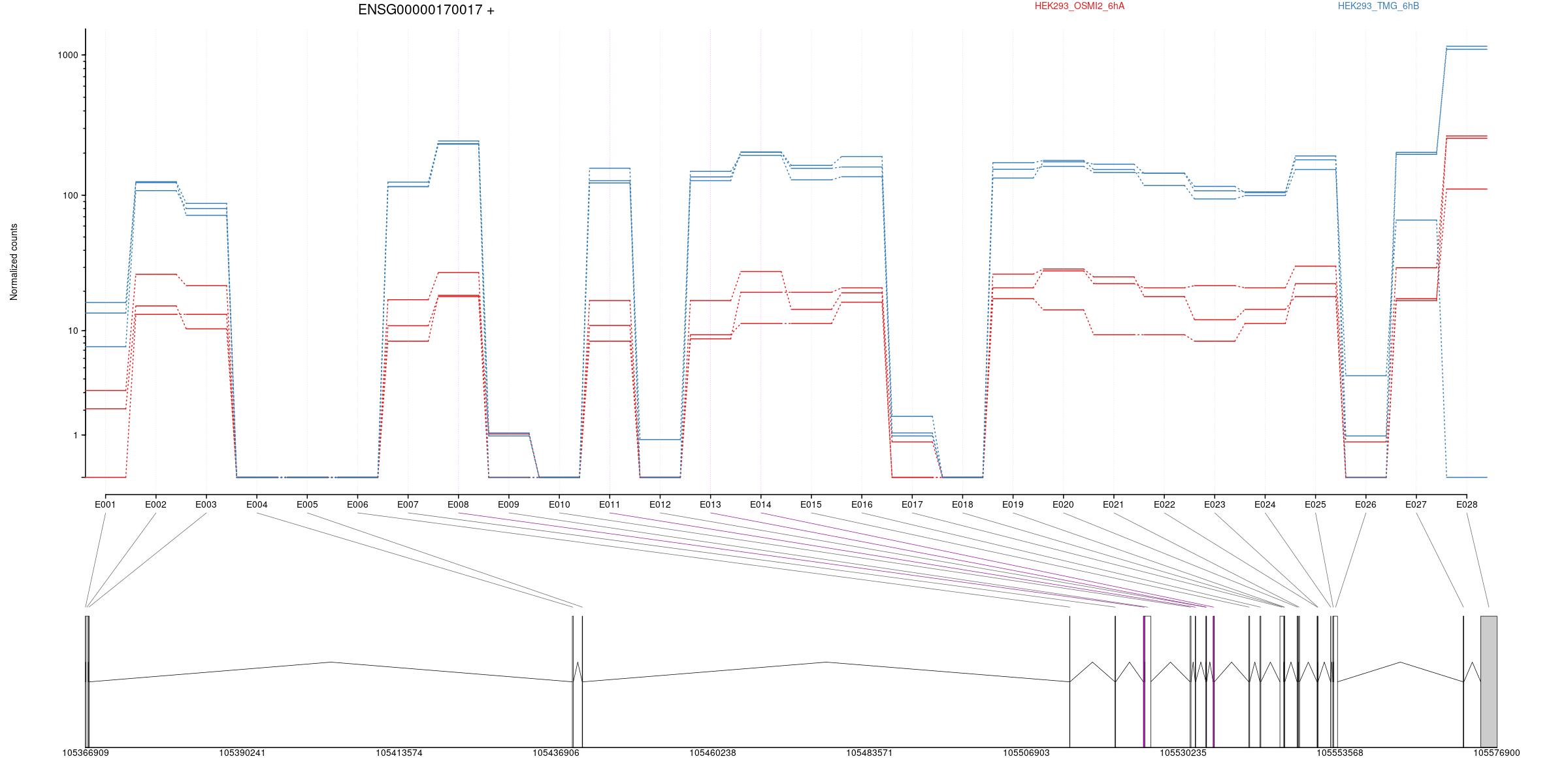
Task: Click the y-axis tick label 1000
Action: click(68, 55)
